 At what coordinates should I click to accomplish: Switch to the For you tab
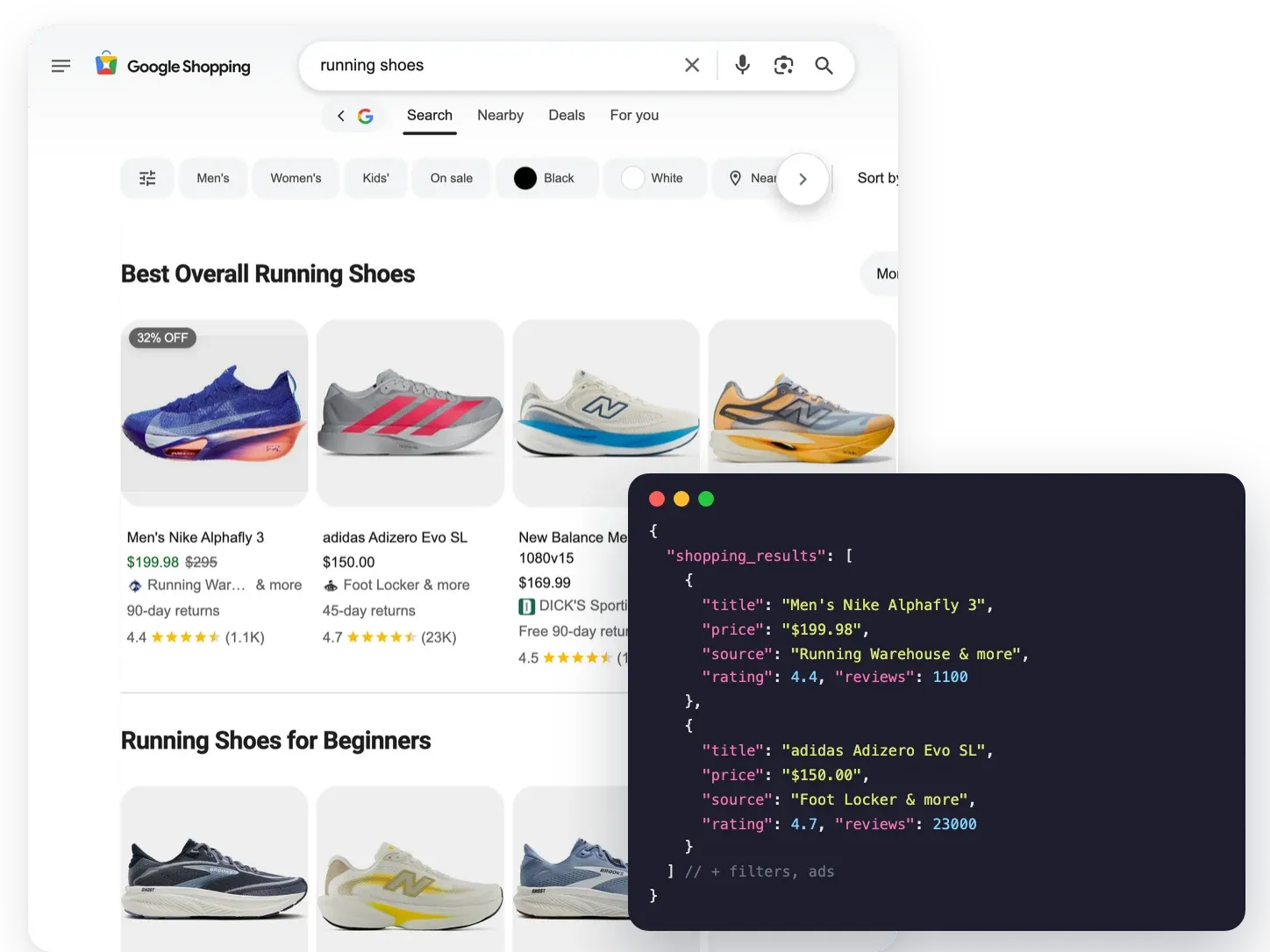(634, 116)
